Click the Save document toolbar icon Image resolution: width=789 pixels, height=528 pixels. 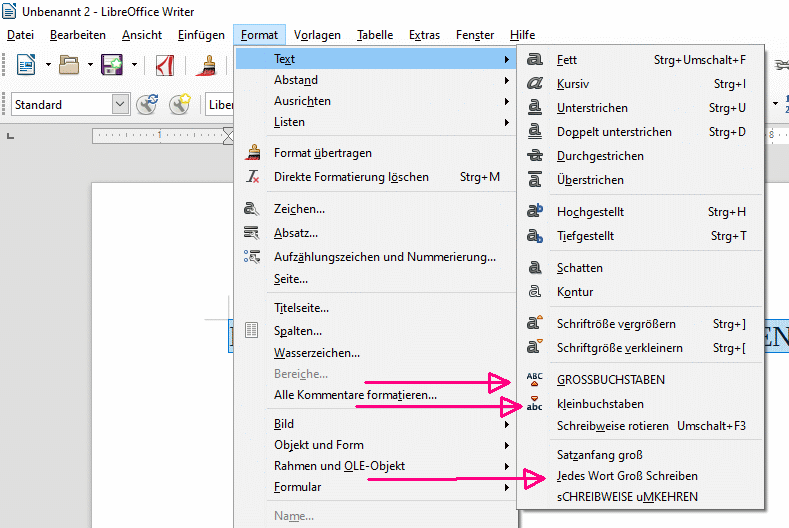pyautogui.click(x=112, y=64)
